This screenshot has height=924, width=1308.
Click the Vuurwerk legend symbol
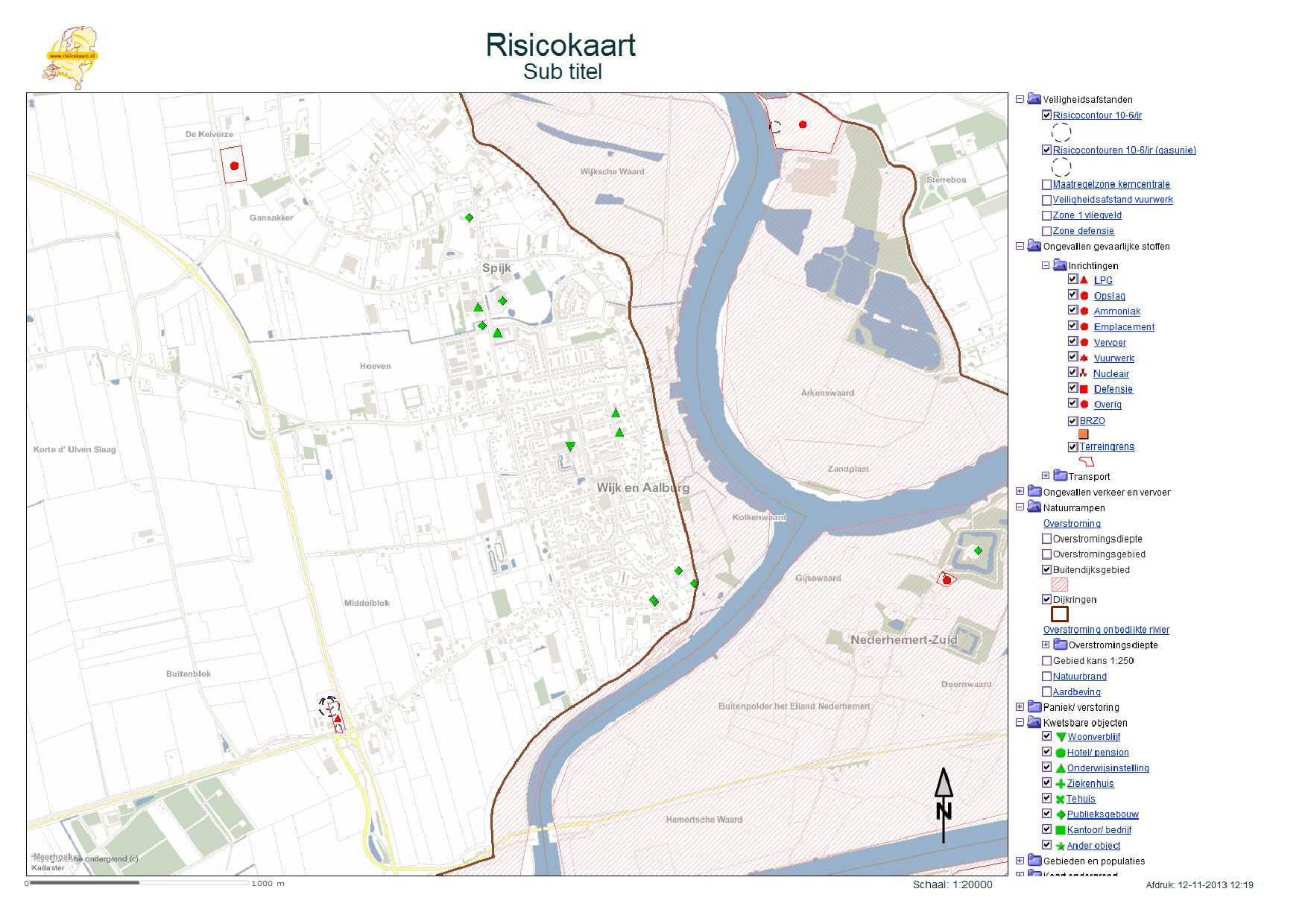[1084, 358]
